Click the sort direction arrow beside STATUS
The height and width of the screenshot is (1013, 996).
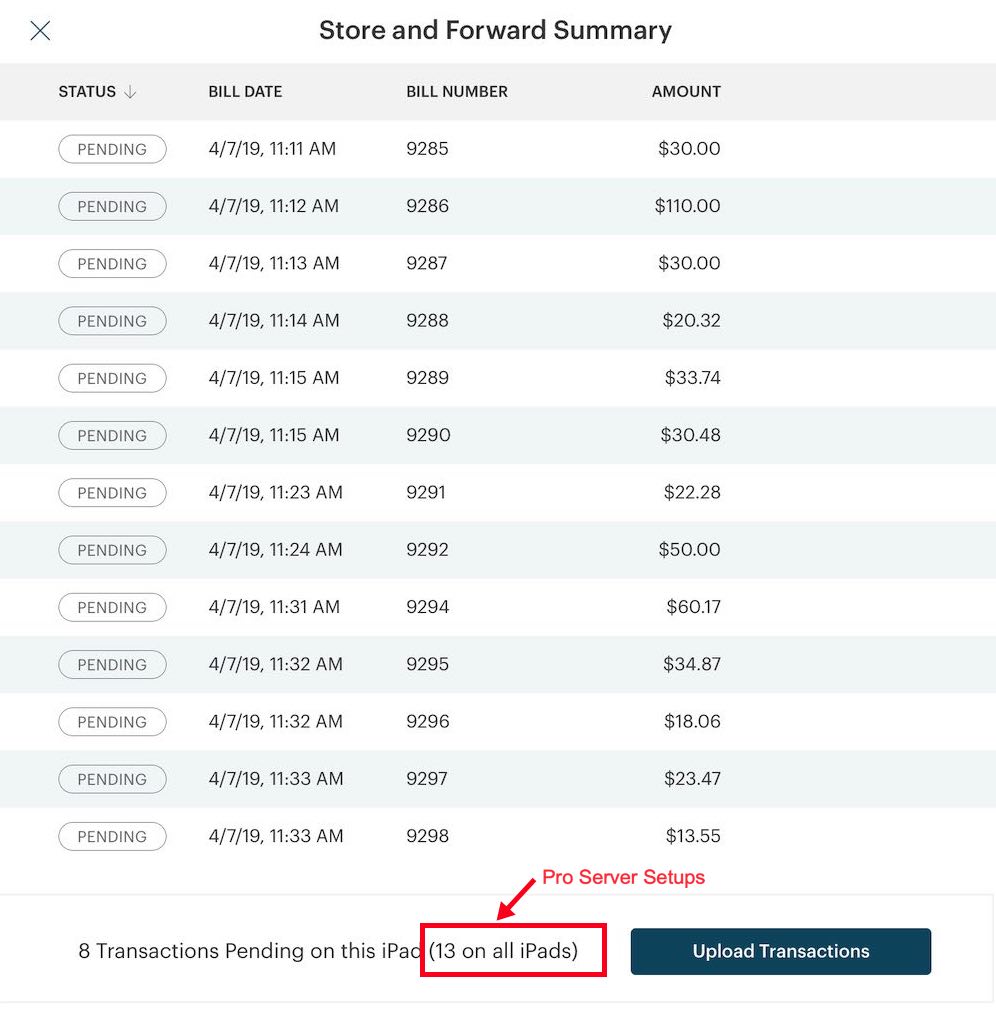coord(131,91)
